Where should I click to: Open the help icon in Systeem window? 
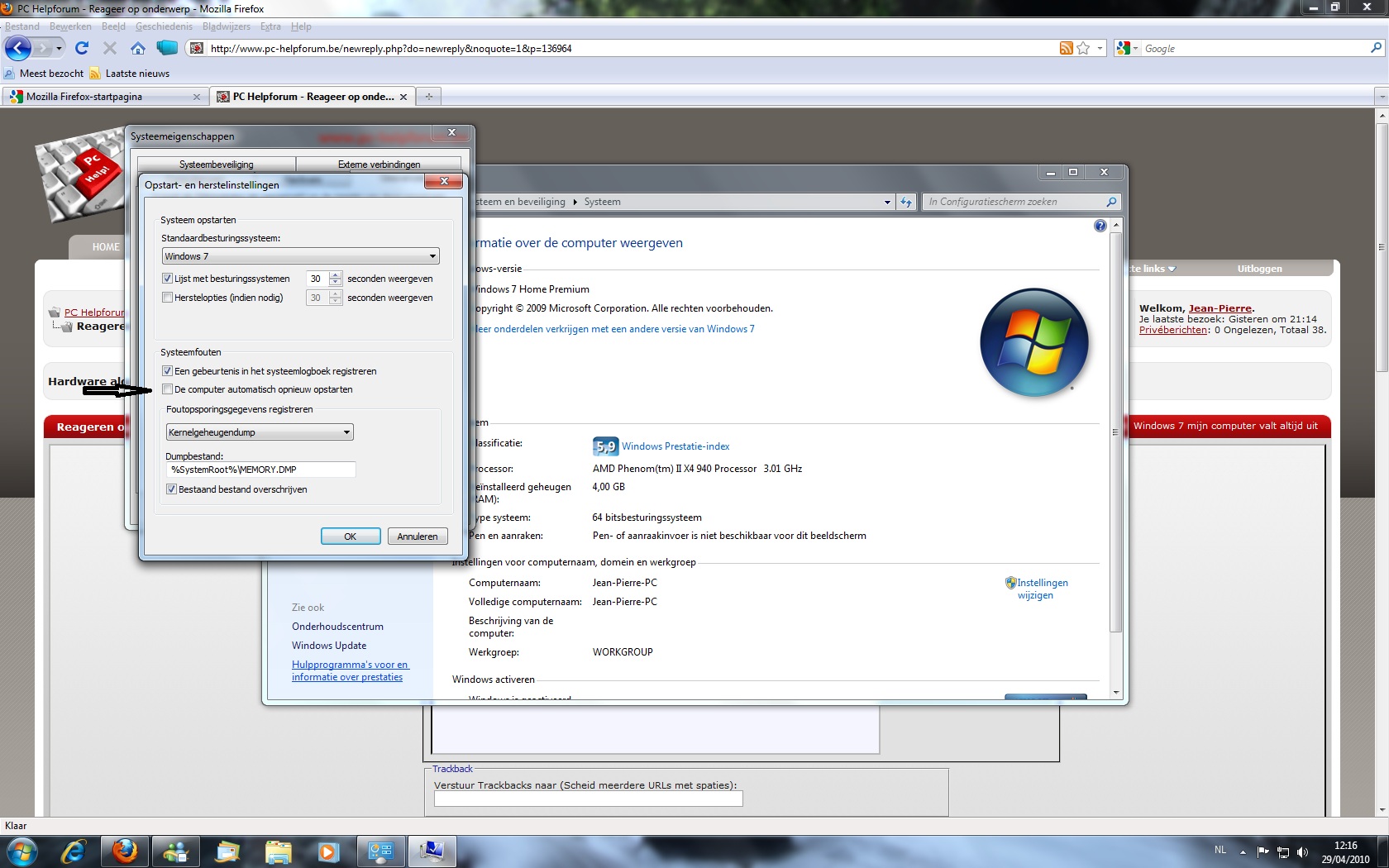tap(1100, 226)
